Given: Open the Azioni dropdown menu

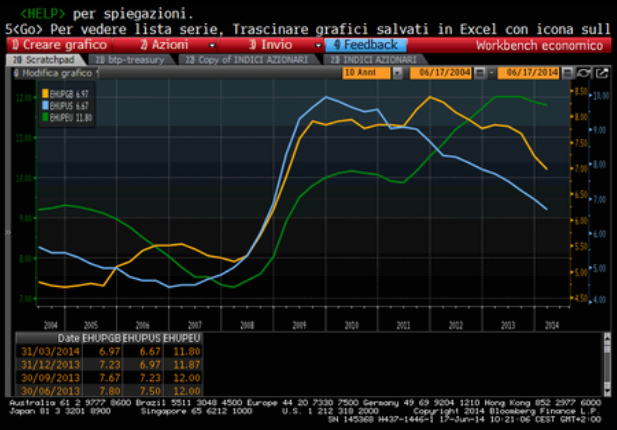Looking at the screenshot, I should [x=176, y=45].
